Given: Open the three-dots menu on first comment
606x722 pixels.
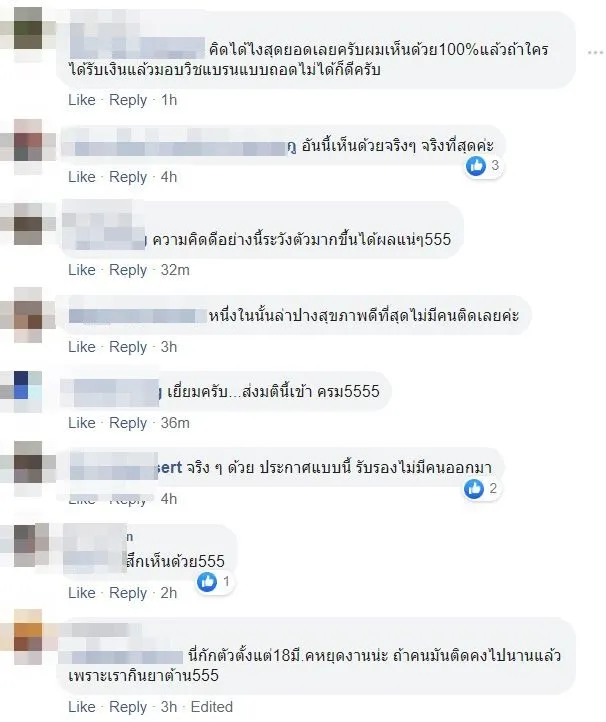Looking at the screenshot, I should click(596, 52).
